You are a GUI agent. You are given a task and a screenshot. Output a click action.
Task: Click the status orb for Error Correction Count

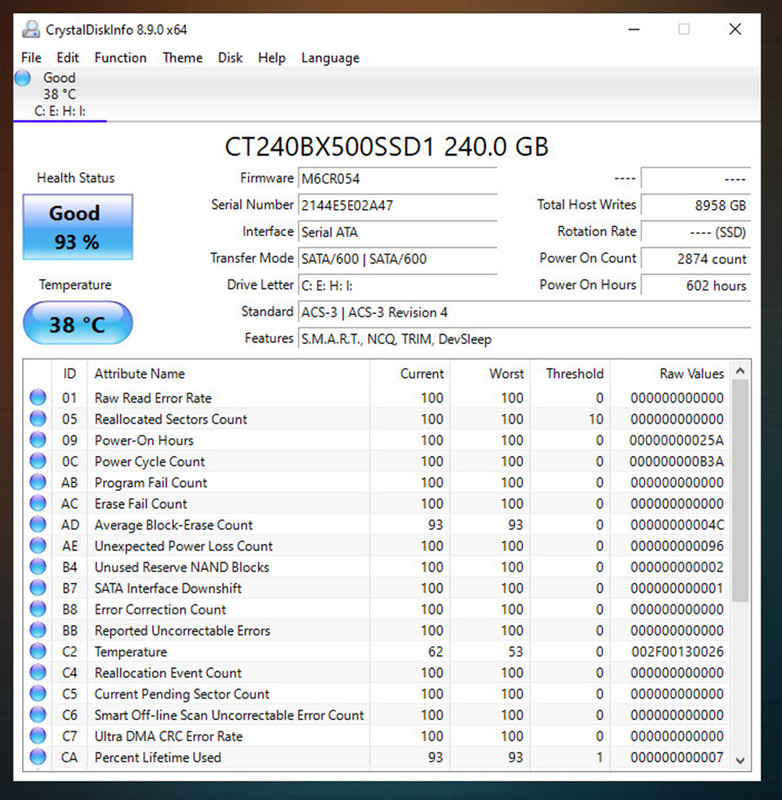[38, 609]
